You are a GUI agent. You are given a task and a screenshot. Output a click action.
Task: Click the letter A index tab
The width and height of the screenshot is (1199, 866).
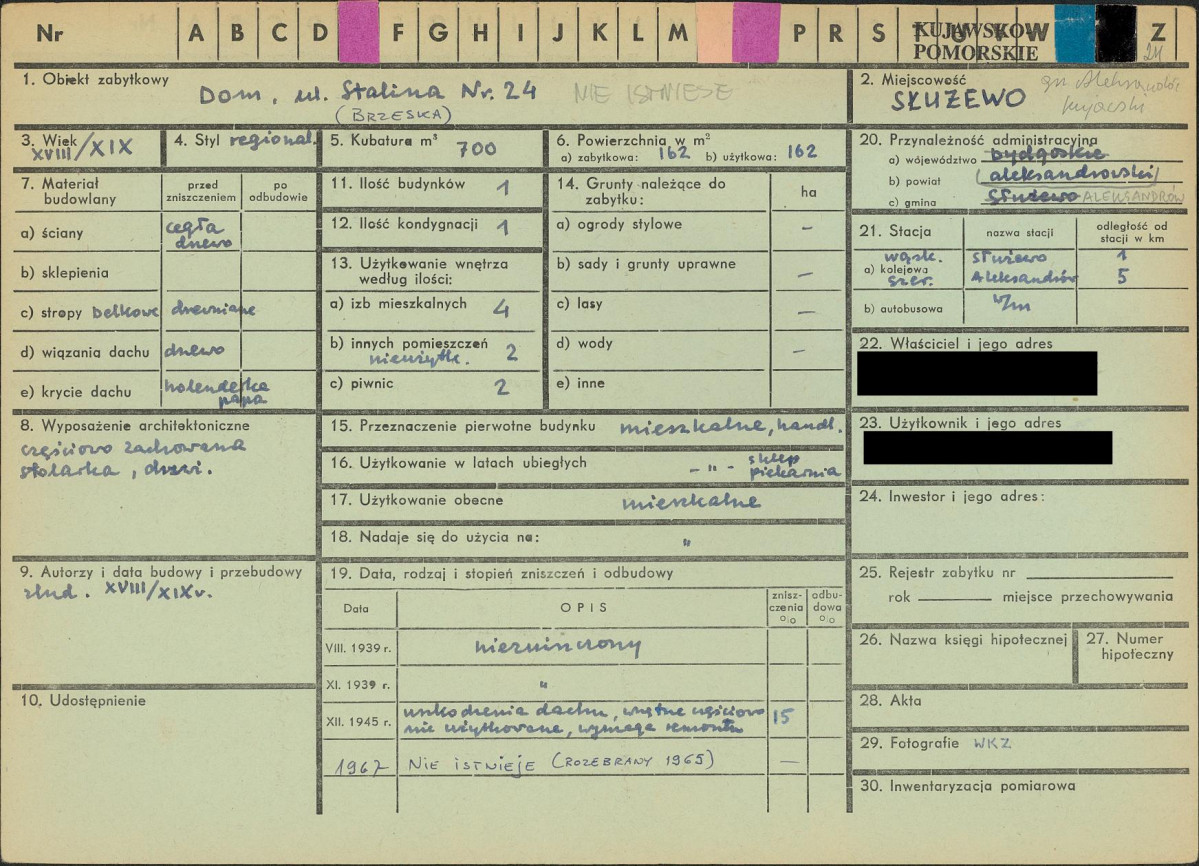(197, 33)
